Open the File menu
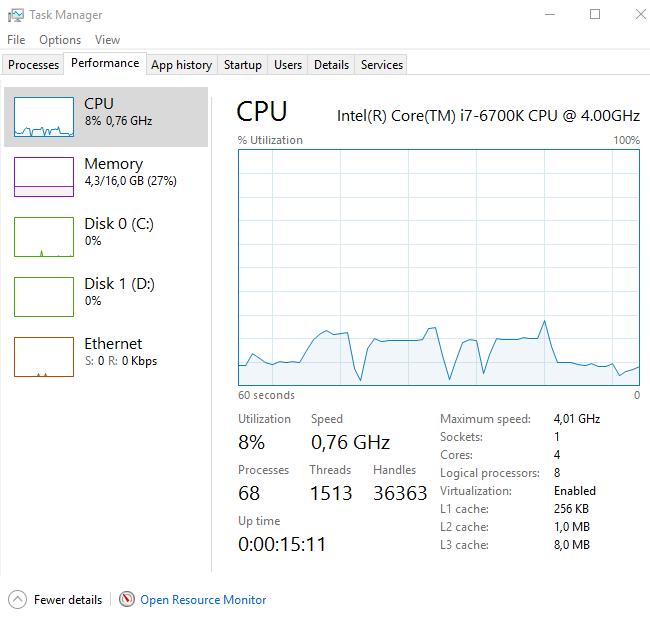This screenshot has height=623, width=650. (16, 40)
